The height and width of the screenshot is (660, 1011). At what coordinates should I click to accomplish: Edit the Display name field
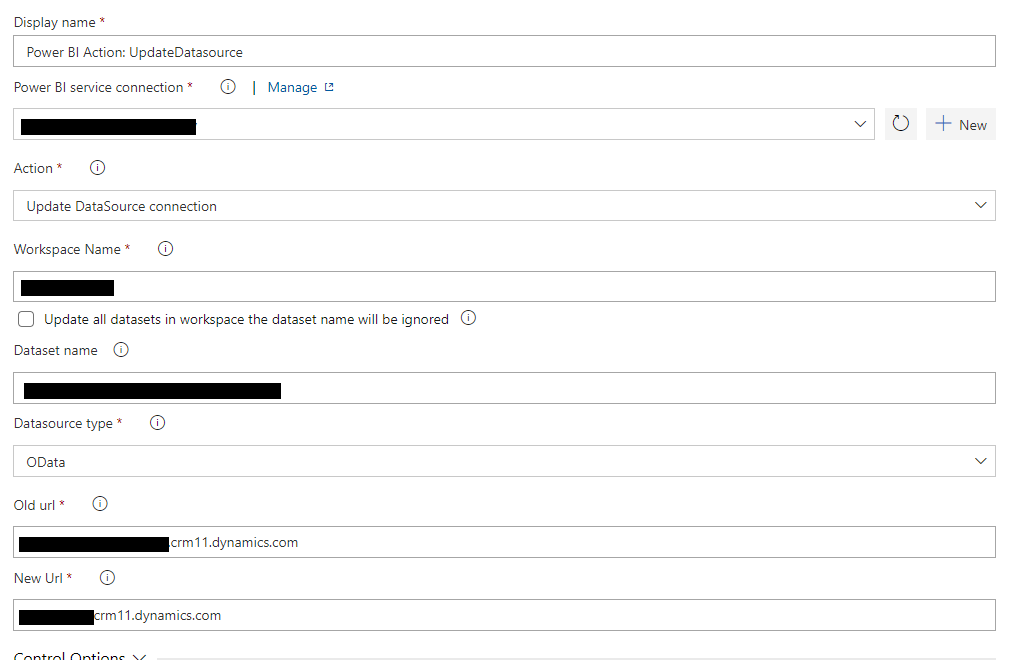(504, 52)
